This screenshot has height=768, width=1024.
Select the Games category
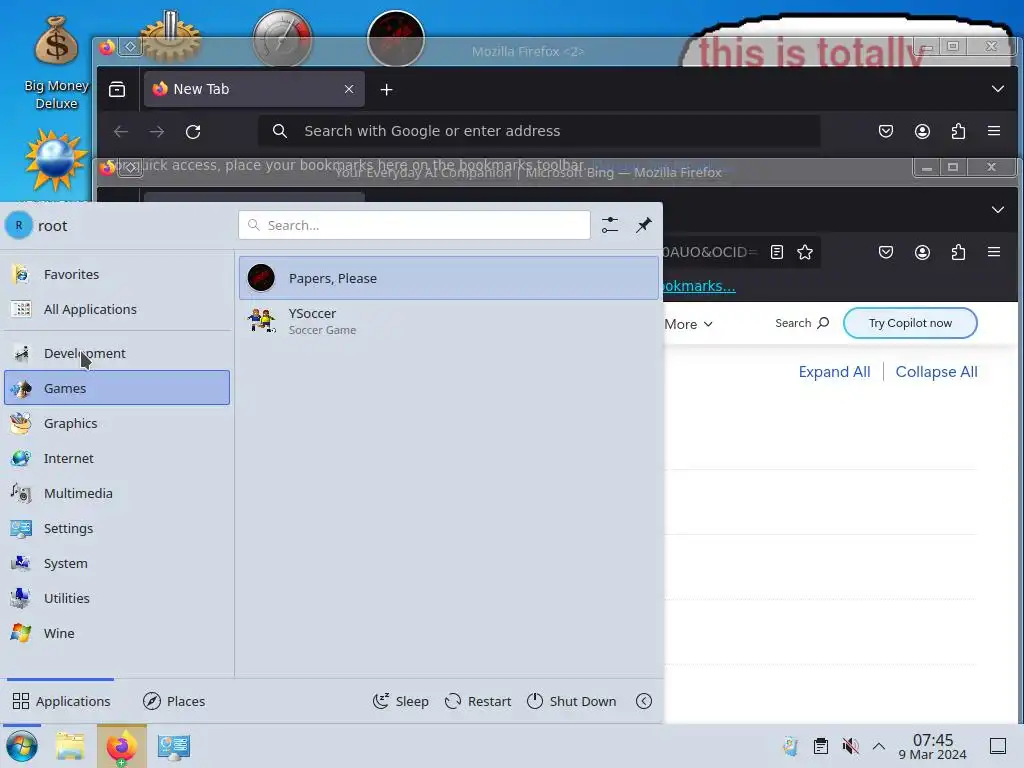[117, 388]
